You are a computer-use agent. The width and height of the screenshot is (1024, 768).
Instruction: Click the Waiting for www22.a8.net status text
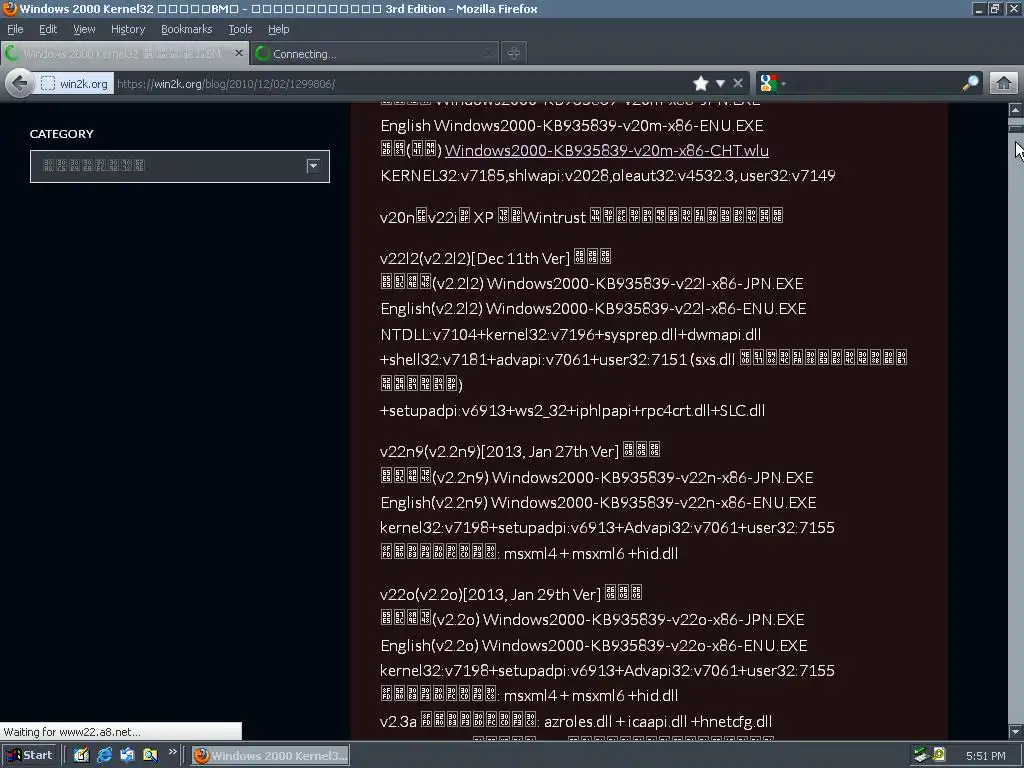click(72, 732)
